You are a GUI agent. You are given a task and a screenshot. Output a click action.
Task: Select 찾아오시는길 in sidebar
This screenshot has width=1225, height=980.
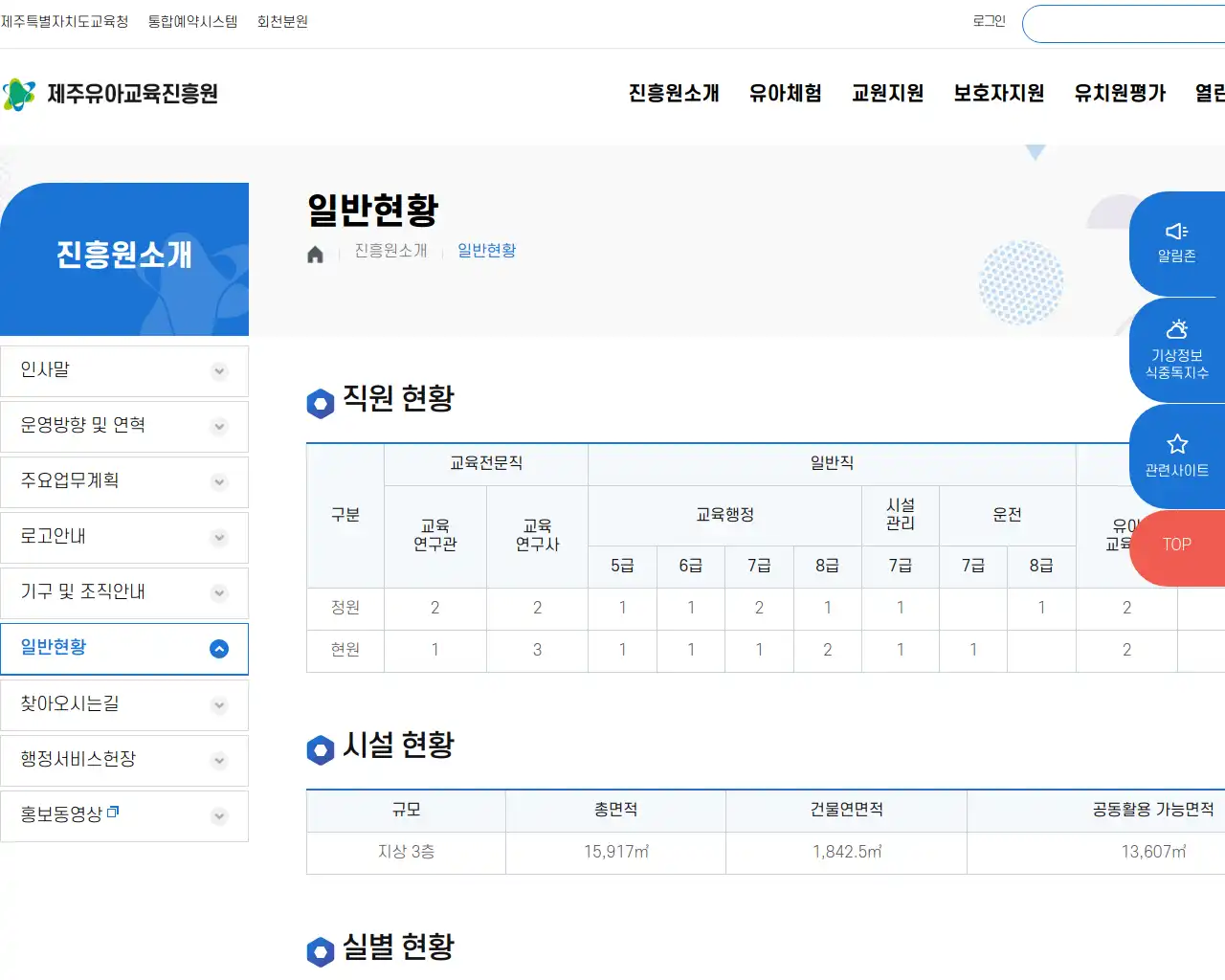click(124, 705)
